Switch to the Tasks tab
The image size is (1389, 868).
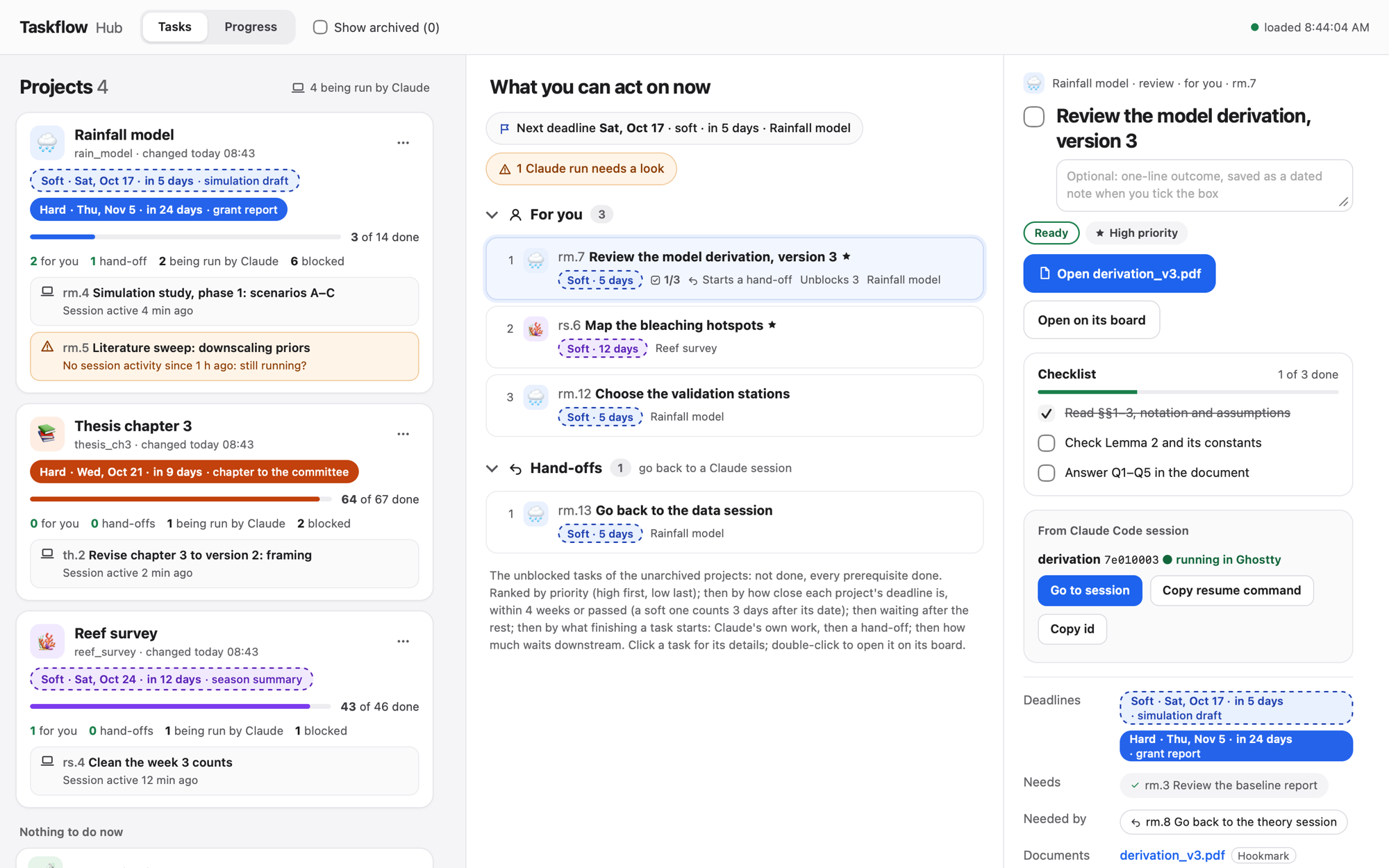point(175,27)
